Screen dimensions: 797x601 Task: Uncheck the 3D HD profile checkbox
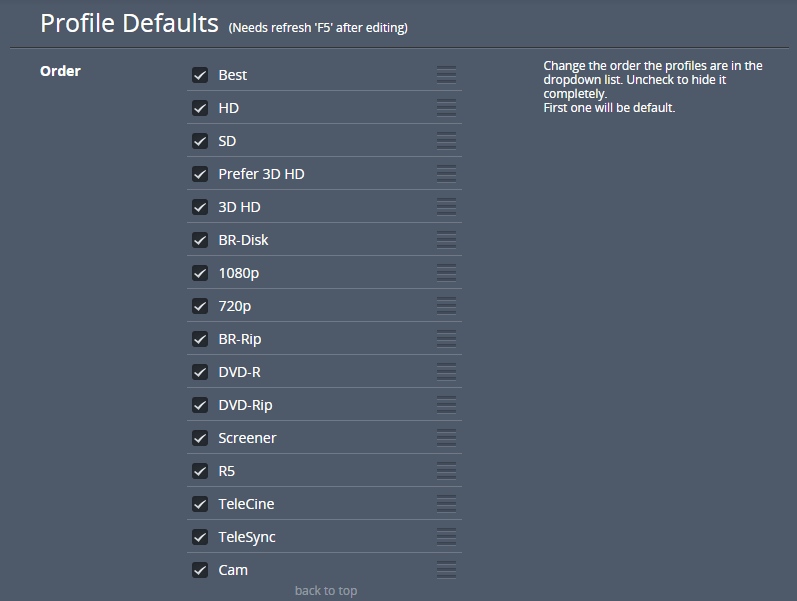[x=200, y=207]
